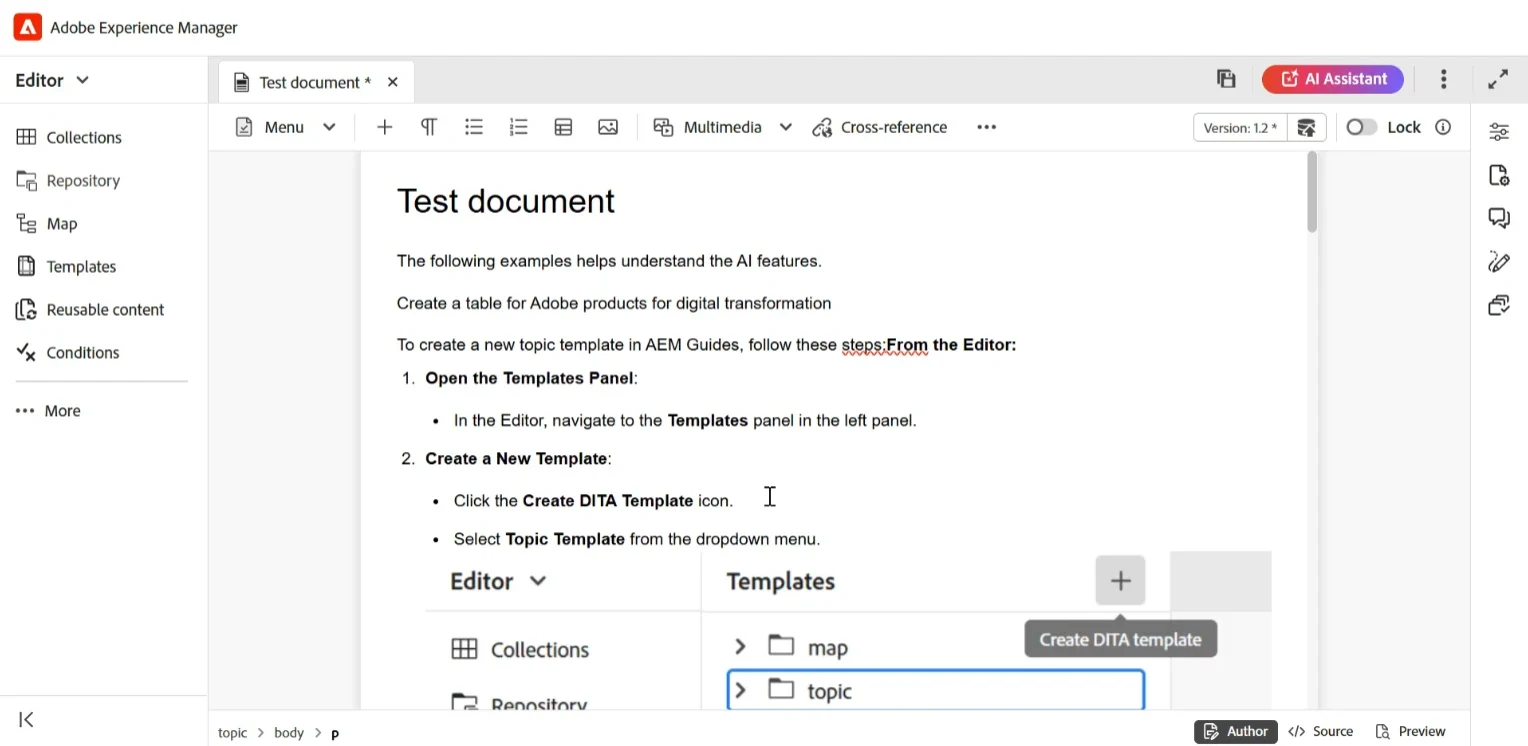1528x746 pixels.
Task: Open the Editor view dropdown
Action: coord(52,80)
